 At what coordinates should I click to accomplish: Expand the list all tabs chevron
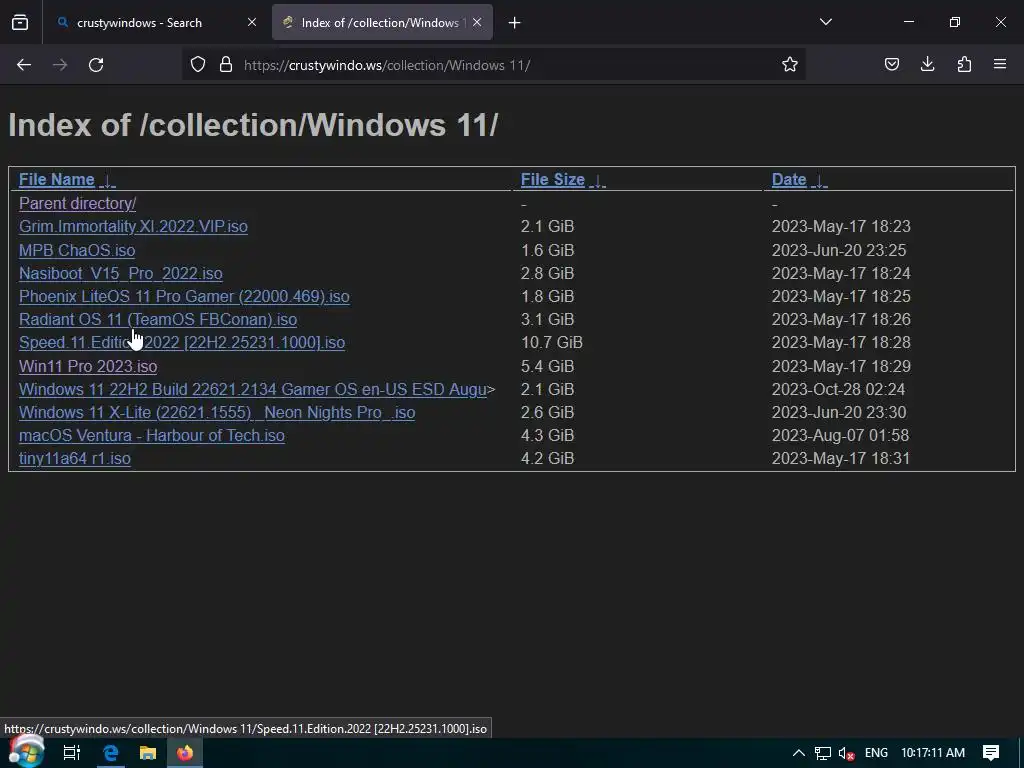point(825,22)
